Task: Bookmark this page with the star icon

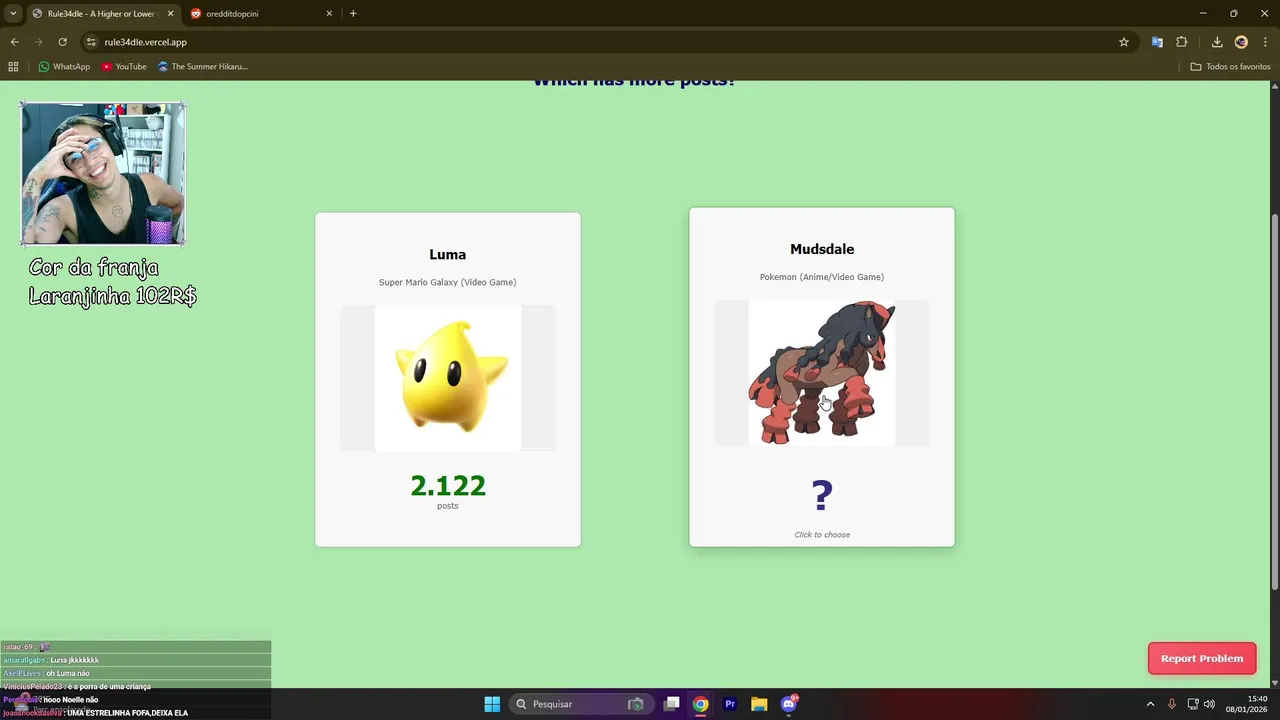Action: click(x=1124, y=42)
